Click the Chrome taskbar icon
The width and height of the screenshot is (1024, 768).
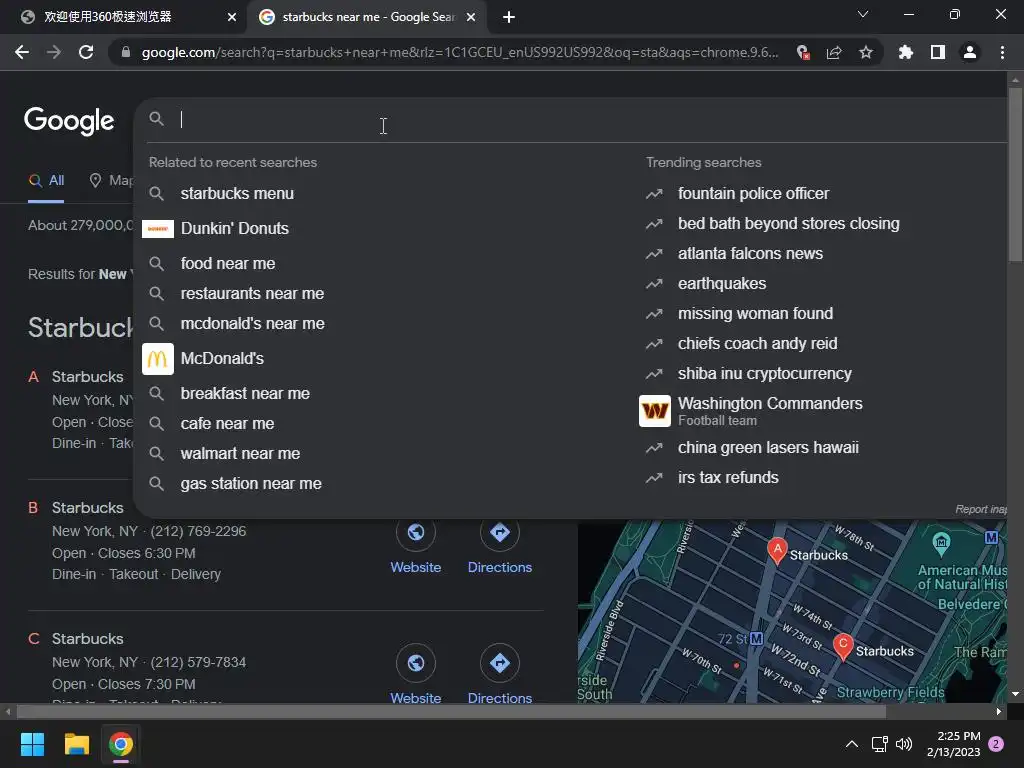(x=121, y=744)
